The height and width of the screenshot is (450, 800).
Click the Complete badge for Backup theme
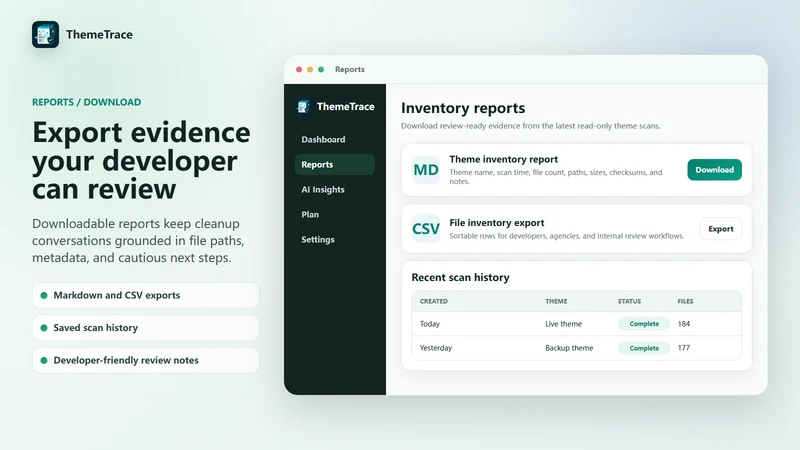644,348
